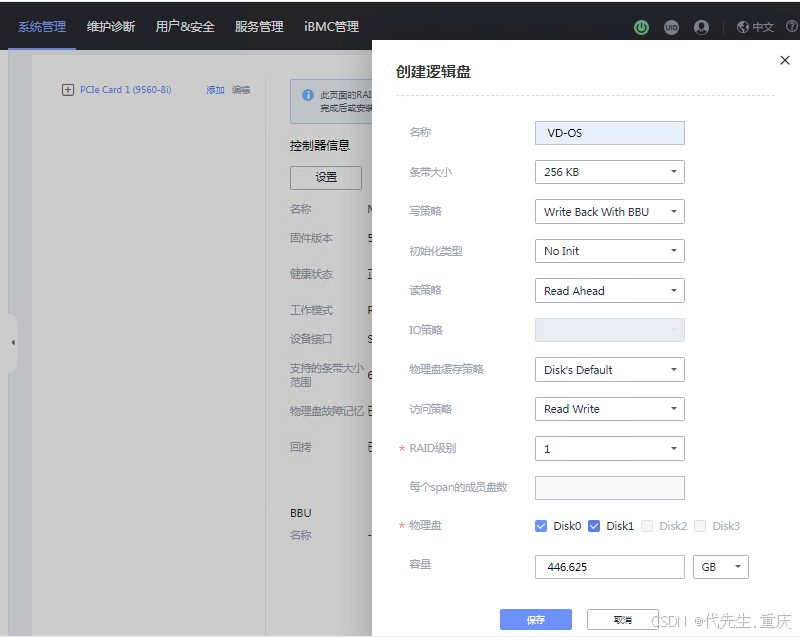Click the 名称 input field VD-OS
Screen dimensions: 800x637
[610, 133]
